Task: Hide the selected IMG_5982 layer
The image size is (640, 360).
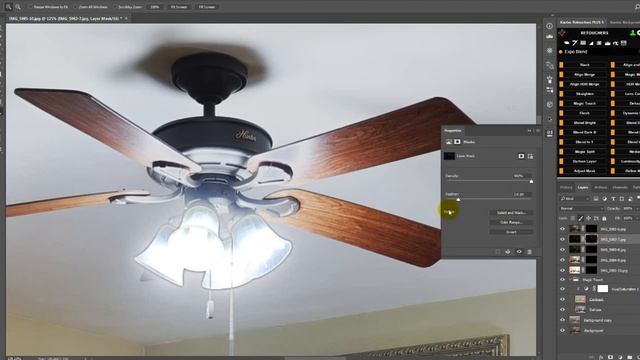Action: pos(562,239)
